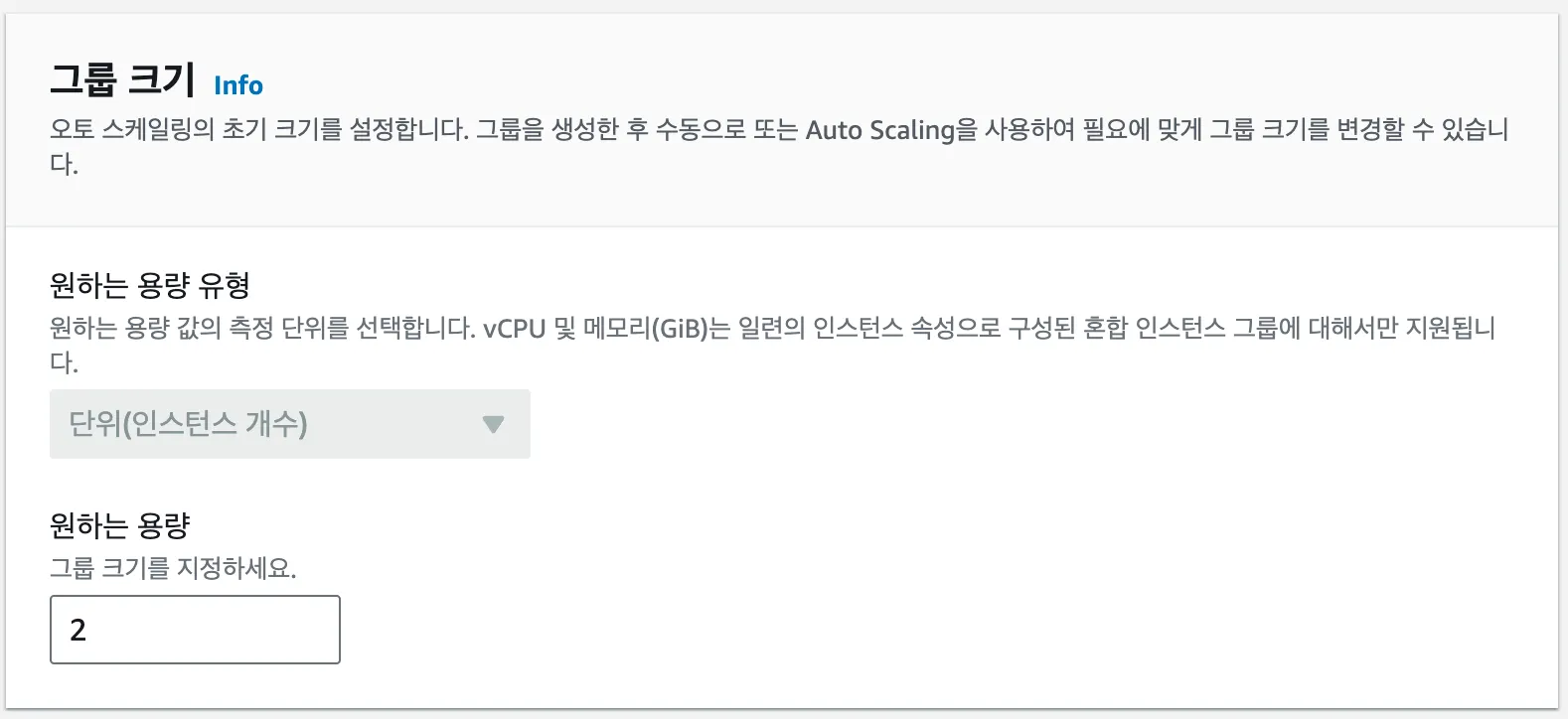Click the 대해서만 지원됩니 text at line end
This screenshot has height=719, width=1568.
pyautogui.click(x=1401, y=329)
